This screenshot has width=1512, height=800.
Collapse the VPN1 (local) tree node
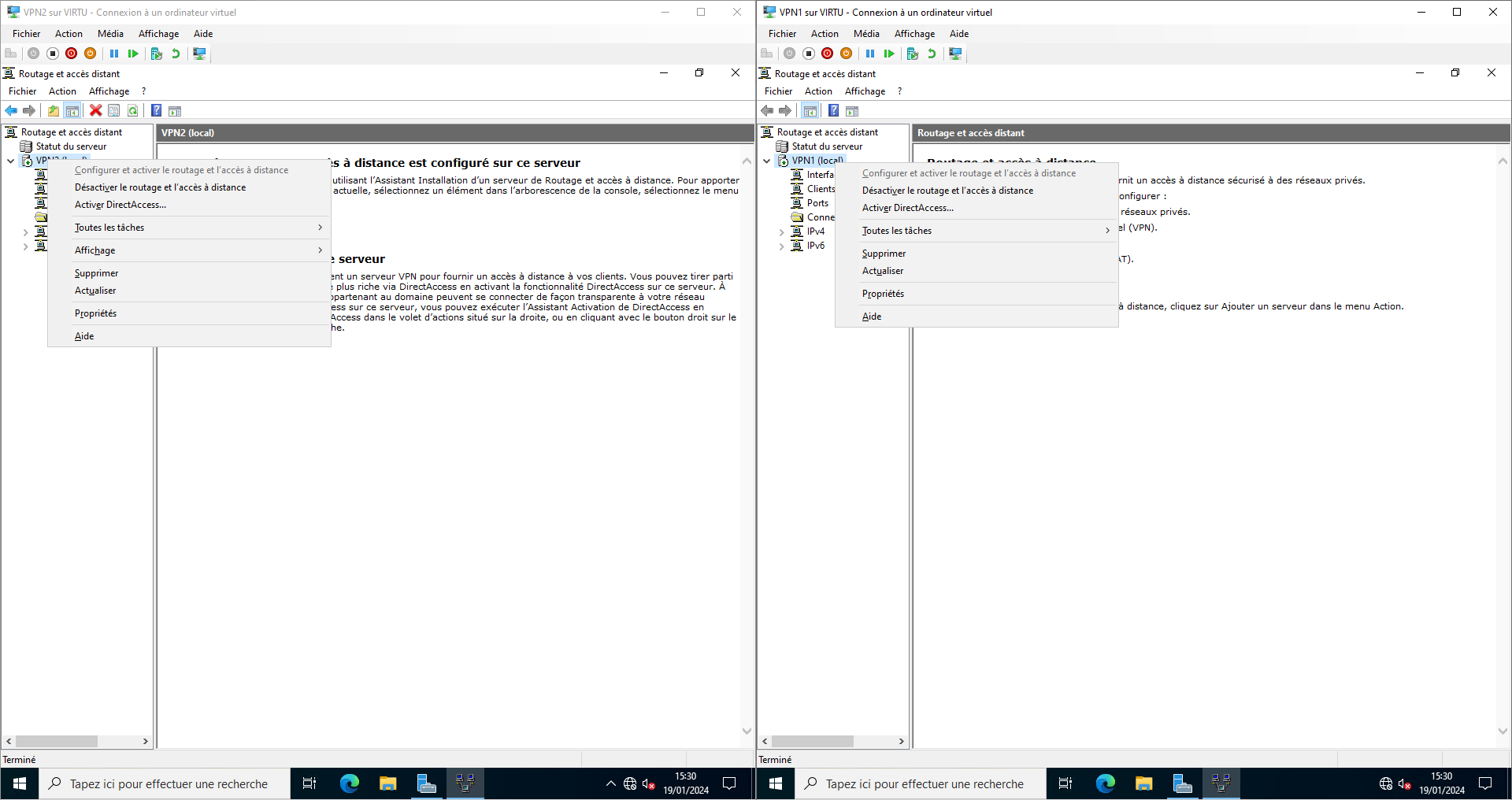point(767,161)
